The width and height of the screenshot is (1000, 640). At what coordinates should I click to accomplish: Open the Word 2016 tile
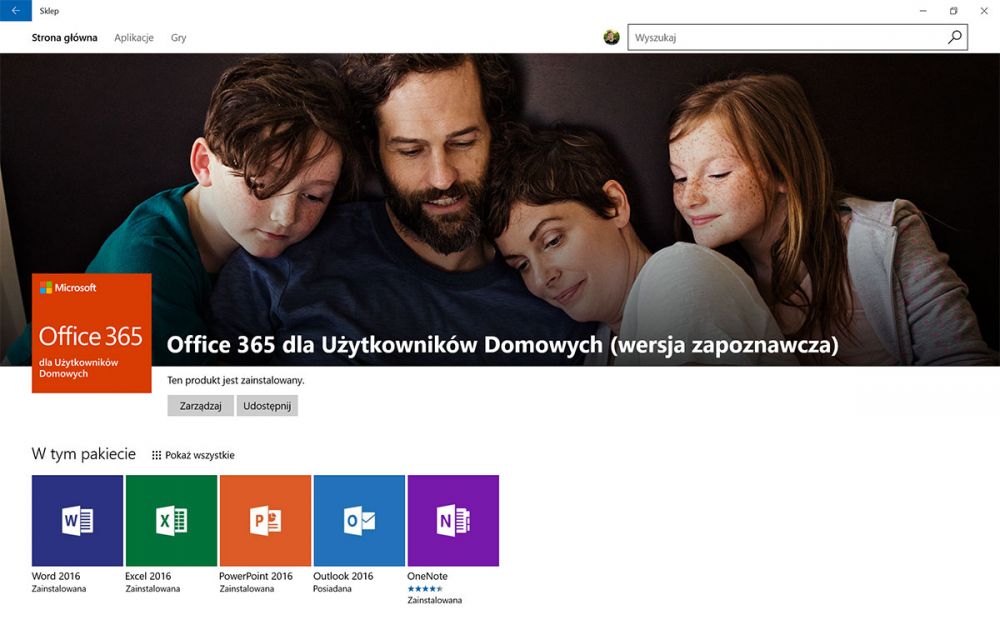[x=77, y=520]
